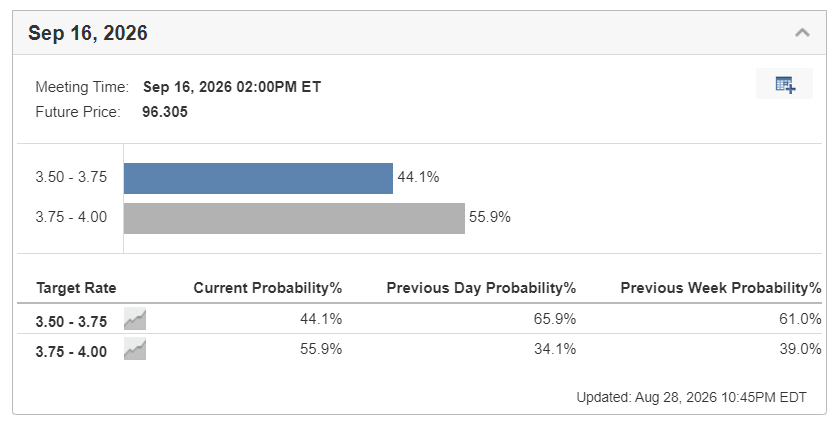This screenshot has height=421, width=834.
Task: Select the 3.75 - 4.00 table row label
Action: pos(71,352)
